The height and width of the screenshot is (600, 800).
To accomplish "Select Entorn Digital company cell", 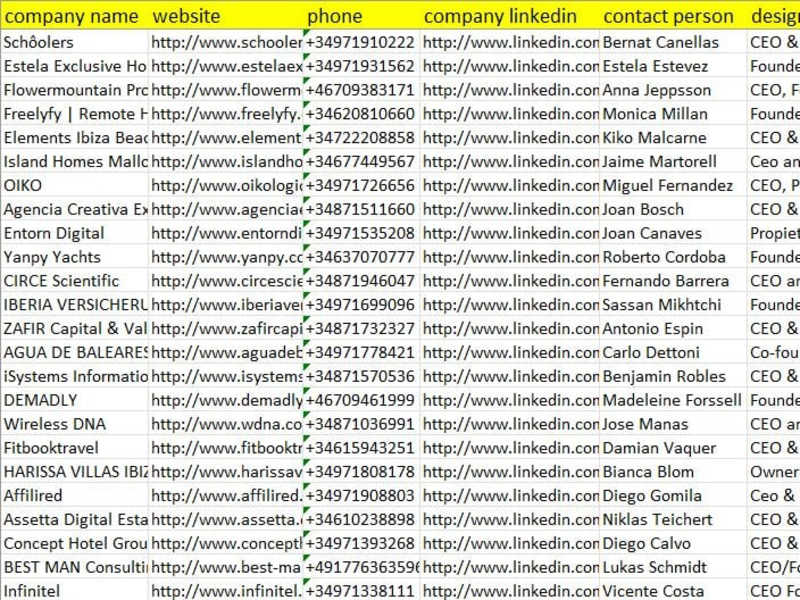I will (74, 233).
